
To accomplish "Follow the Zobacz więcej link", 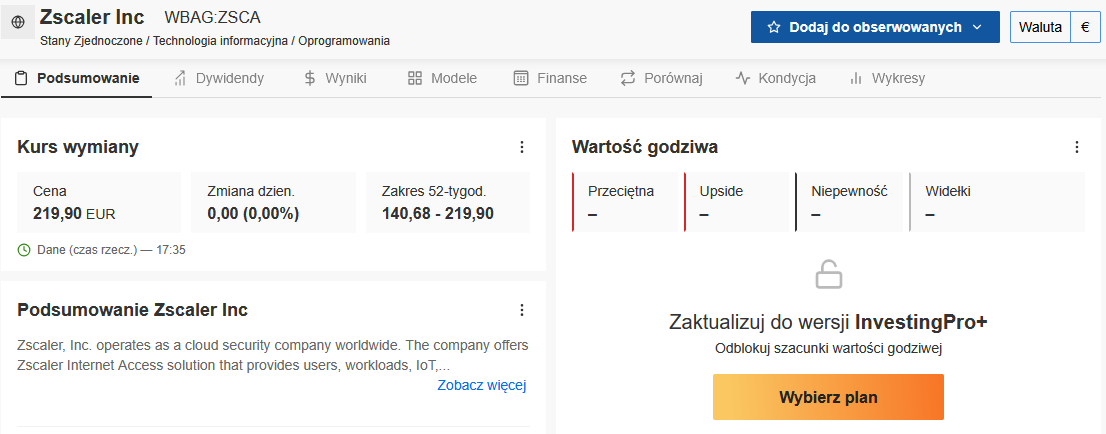I will [x=482, y=385].
